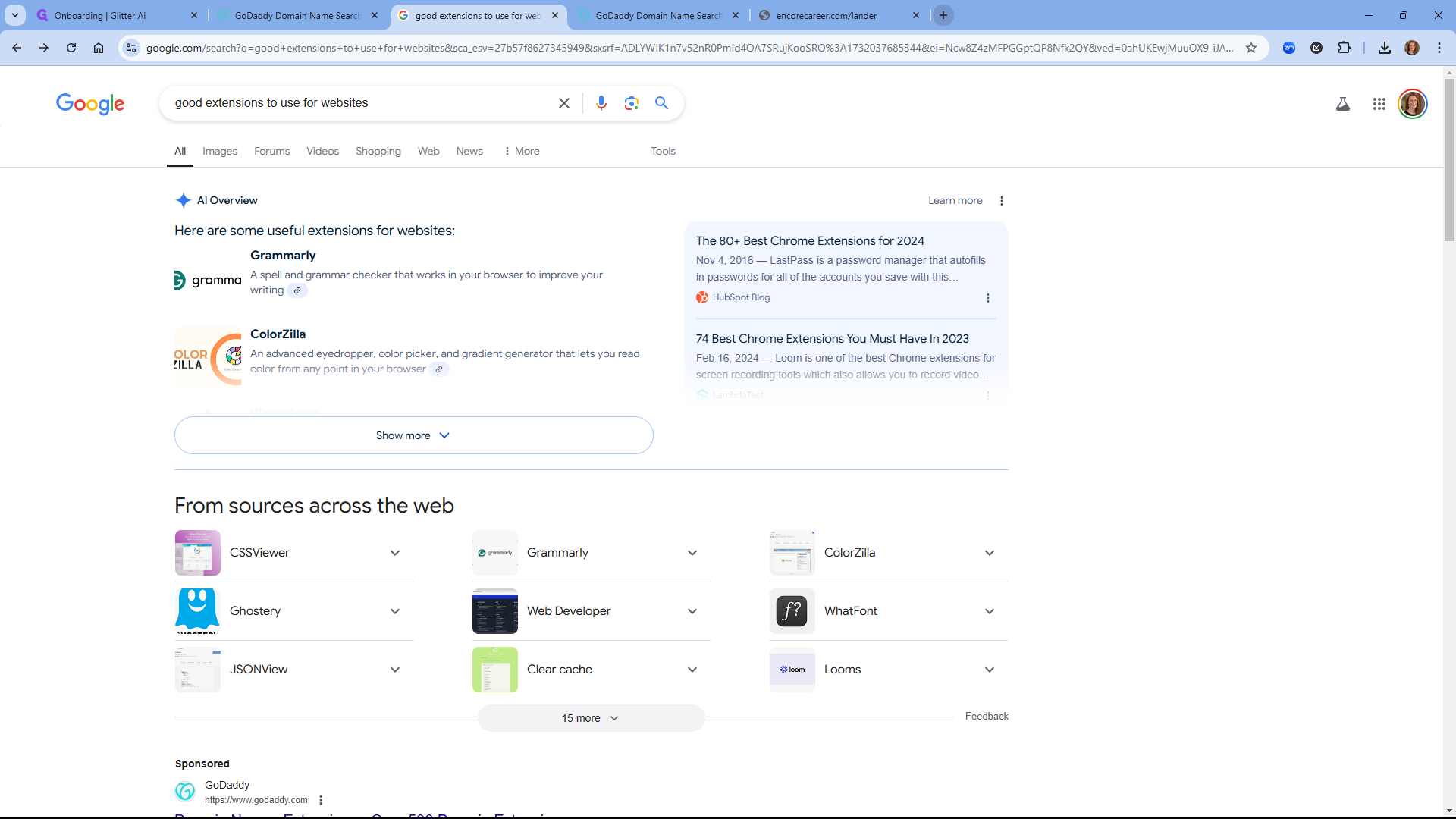Open Search Labs flask icon
Image resolution: width=1456 pixels, height=819 pixels.
tap(1342, 104)
